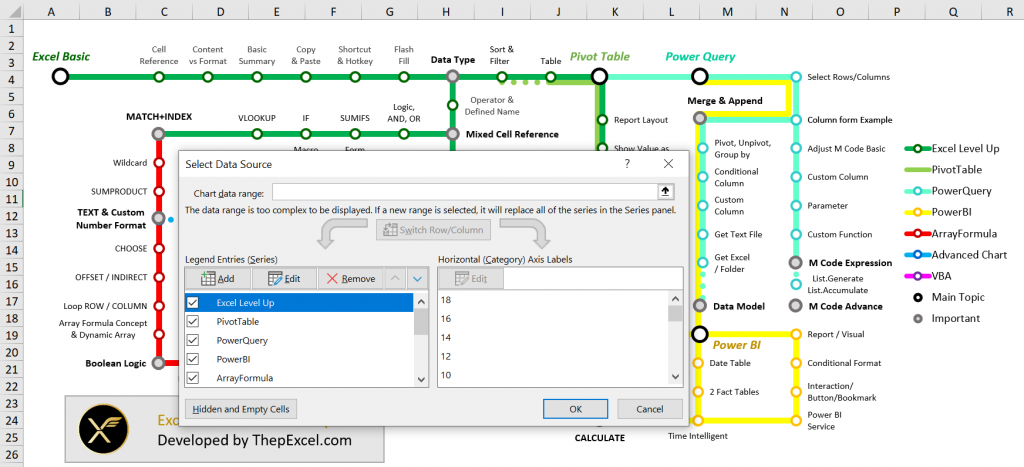Click the Power Query main topic circle

coord(699,77)
